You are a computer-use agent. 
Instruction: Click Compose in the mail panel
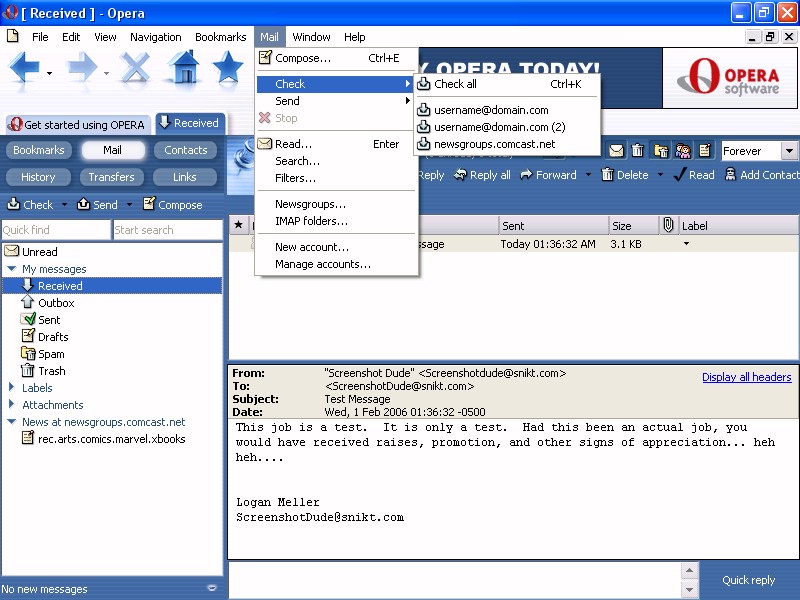(x=172, y=205)
